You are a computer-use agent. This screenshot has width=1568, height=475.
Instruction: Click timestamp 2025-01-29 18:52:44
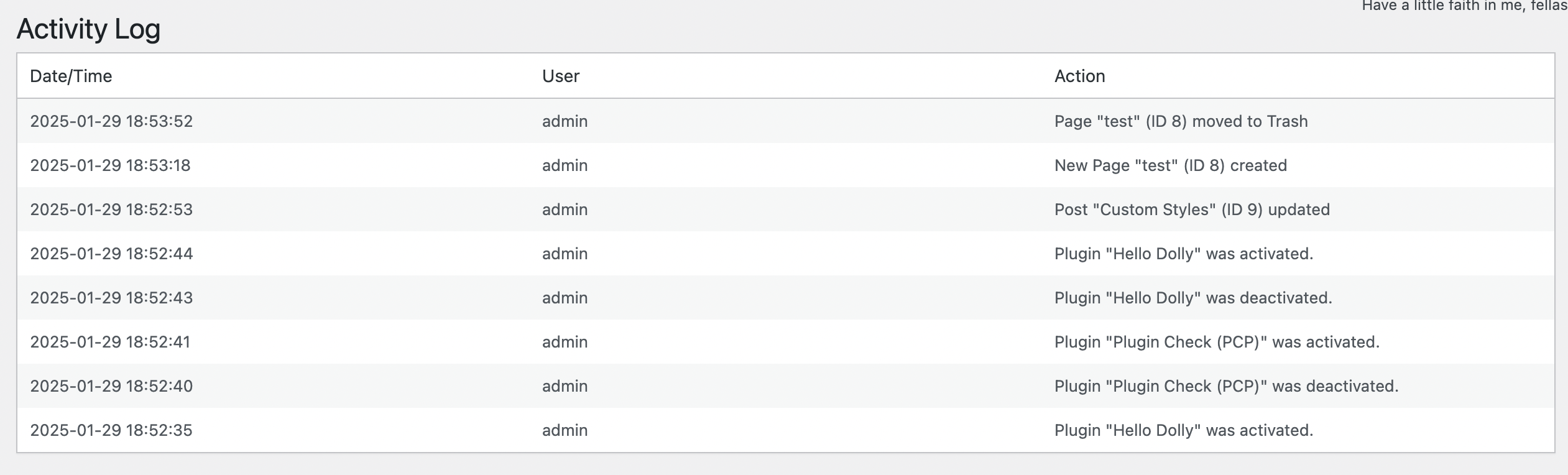(x=111, y=253)
